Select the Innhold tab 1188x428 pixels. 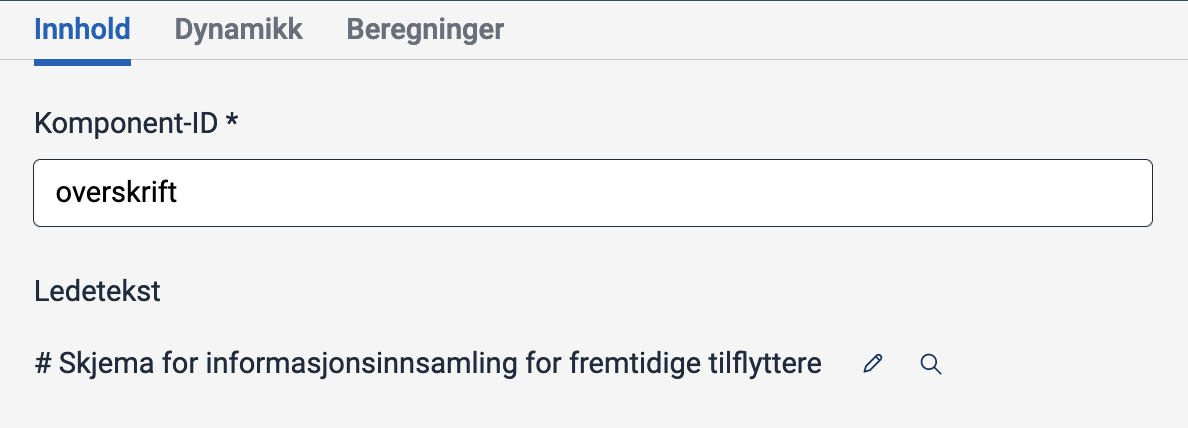point(82,29)
